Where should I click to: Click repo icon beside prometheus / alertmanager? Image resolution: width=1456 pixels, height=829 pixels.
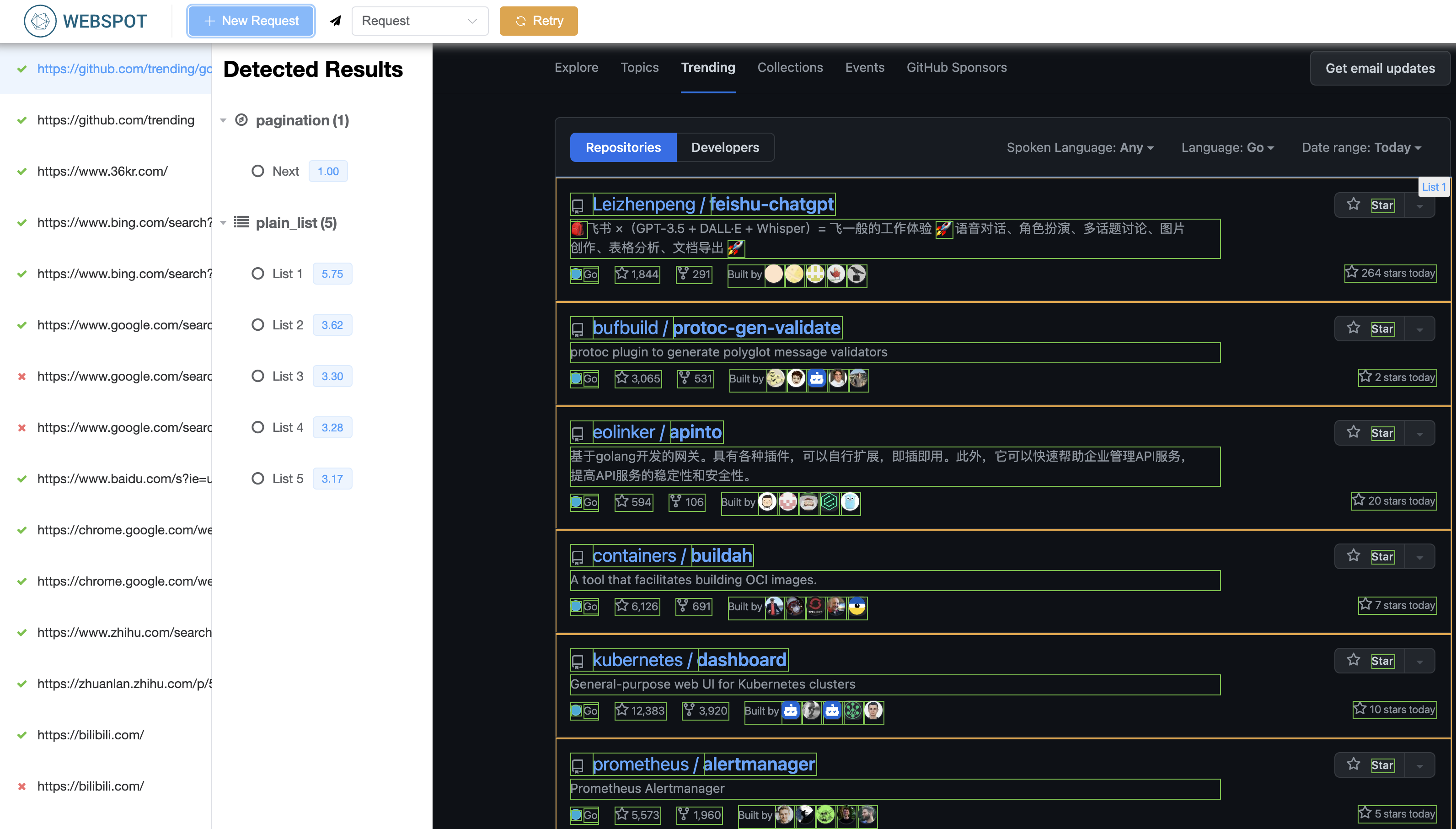tap(578, 765)
